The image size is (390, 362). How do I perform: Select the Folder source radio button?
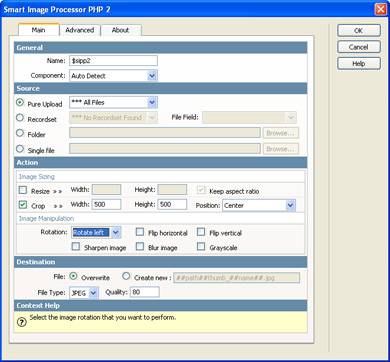pyautogui.click(x=20, y=133)
